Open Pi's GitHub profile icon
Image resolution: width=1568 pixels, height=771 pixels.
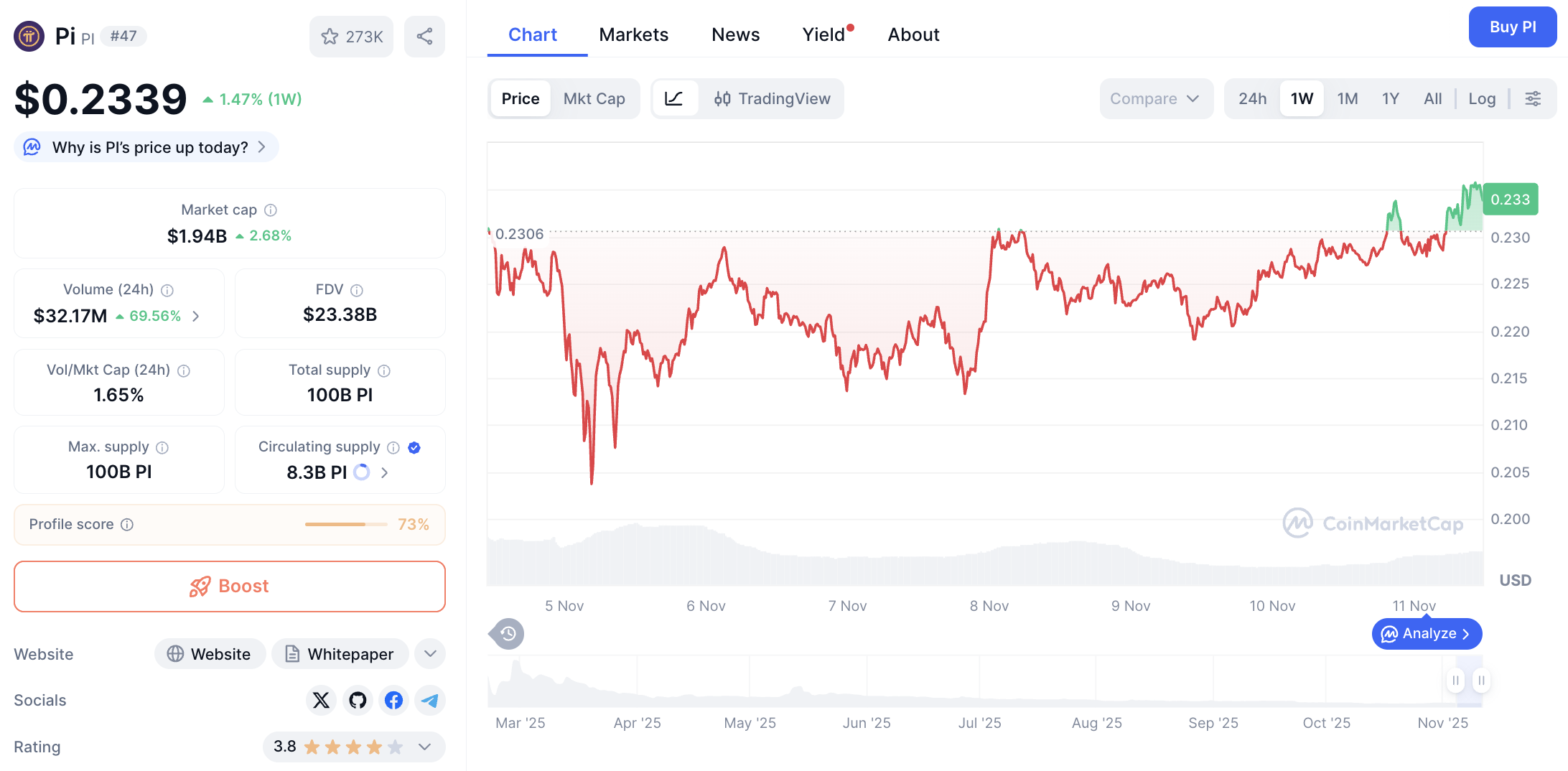point(357,700)
